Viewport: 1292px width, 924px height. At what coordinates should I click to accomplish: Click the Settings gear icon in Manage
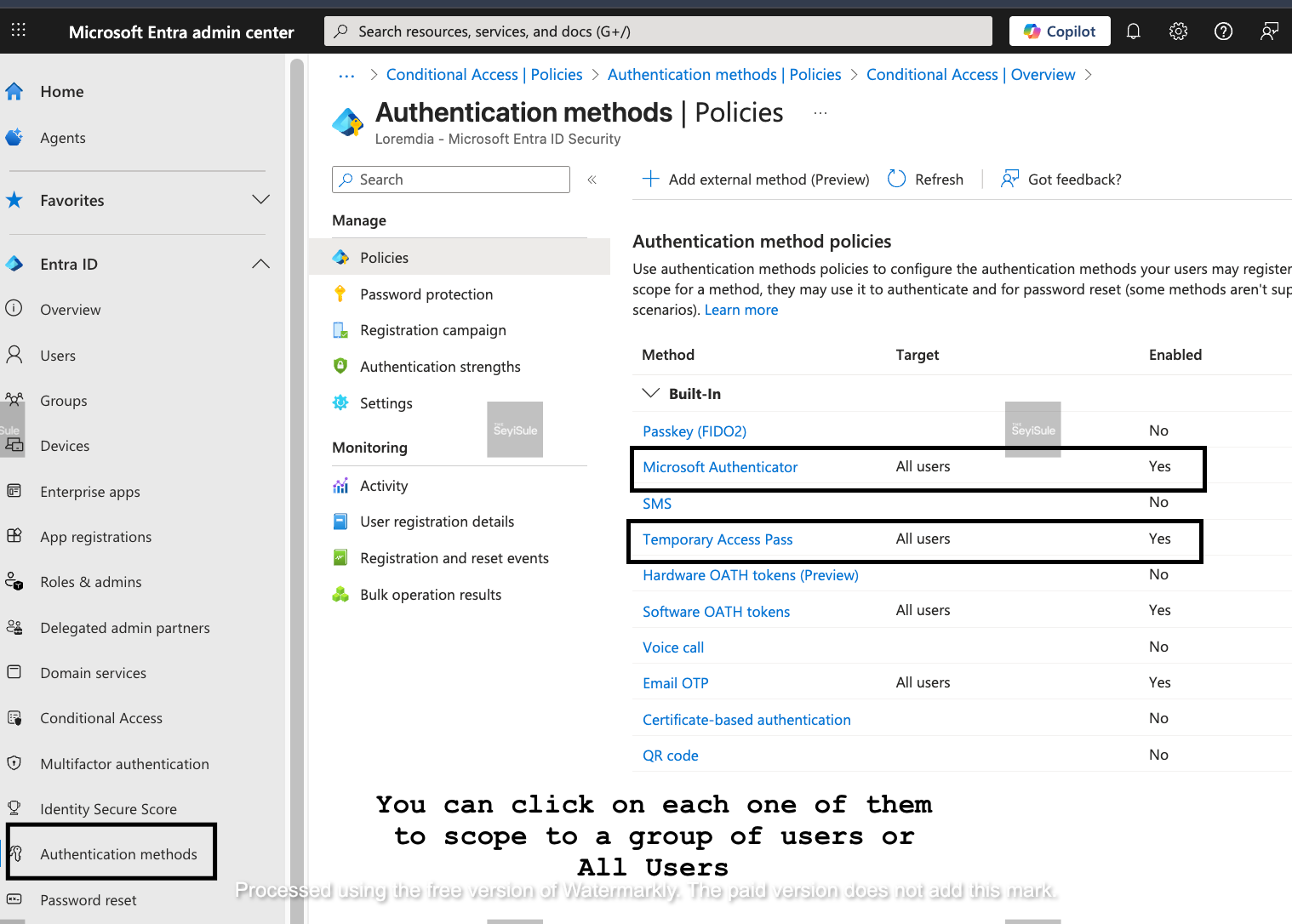tap(340, 402)
